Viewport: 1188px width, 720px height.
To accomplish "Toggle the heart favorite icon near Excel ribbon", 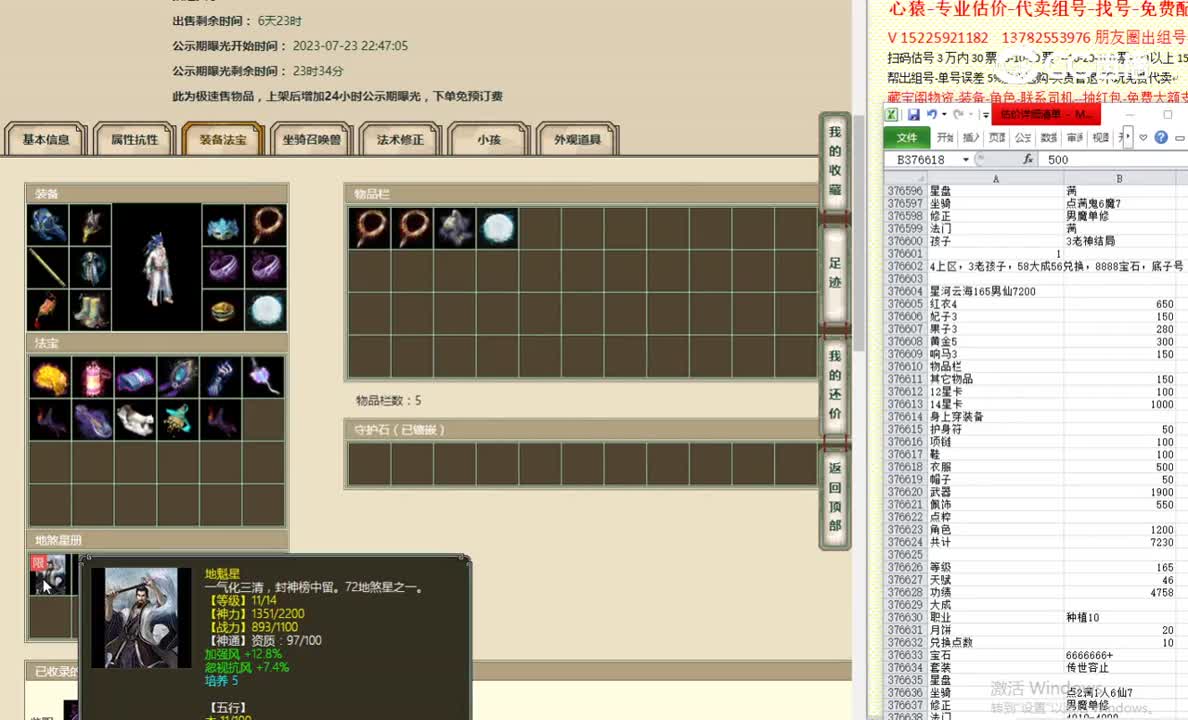I will point(1143,139).
